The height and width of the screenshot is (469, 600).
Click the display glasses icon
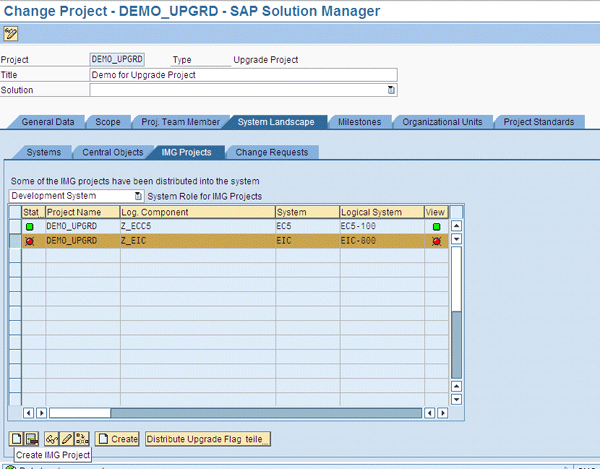point(51,439)
